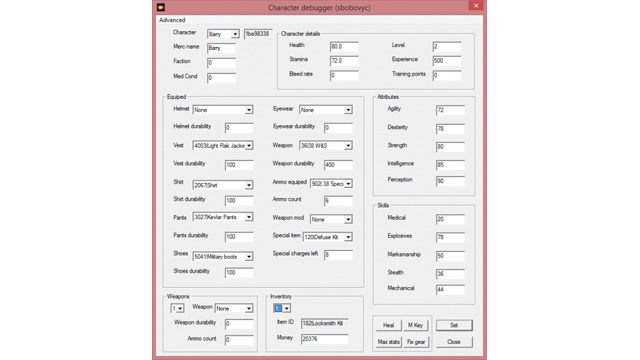Click the Perception attribute field

(x=450, y=181)
